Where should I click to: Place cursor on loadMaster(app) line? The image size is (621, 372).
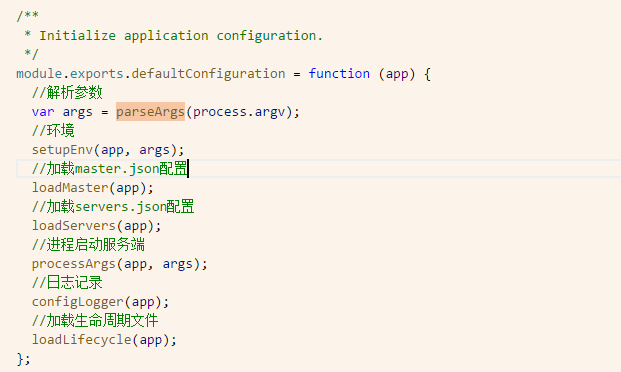point(93,188)
